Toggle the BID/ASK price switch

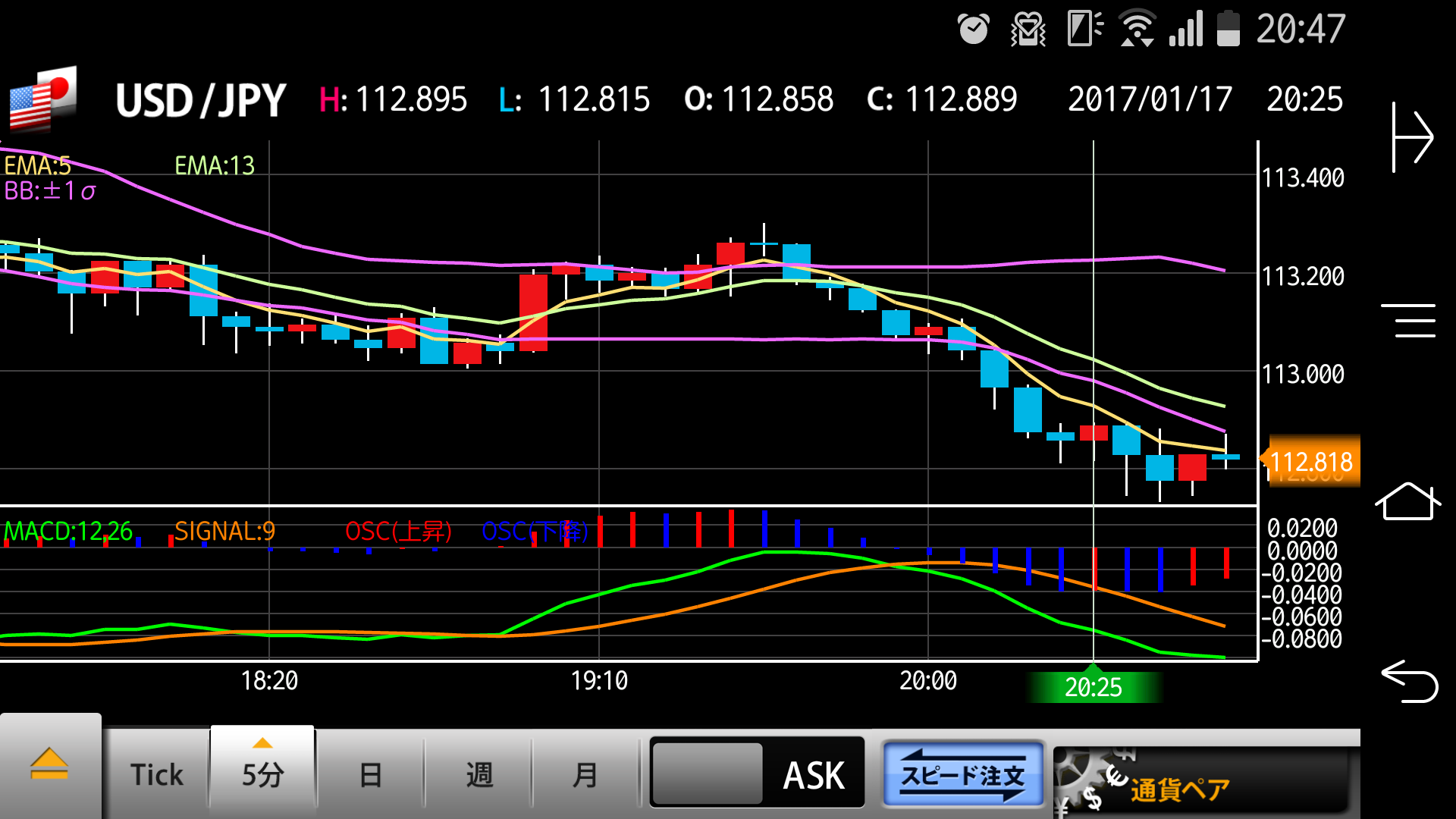click(x=757, y=773)
